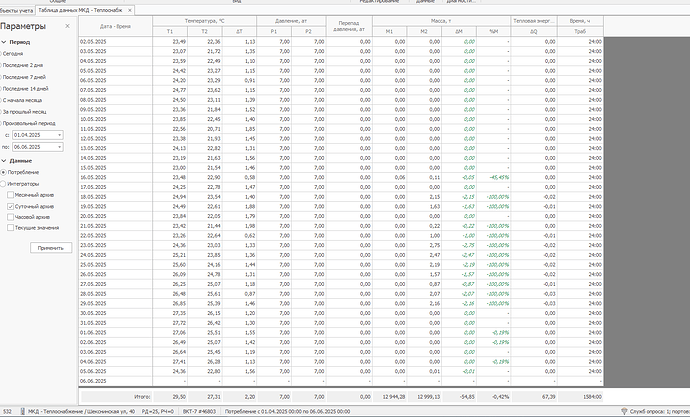Click the P2 column header
This screenshot has width=690, height=417.
308,32
